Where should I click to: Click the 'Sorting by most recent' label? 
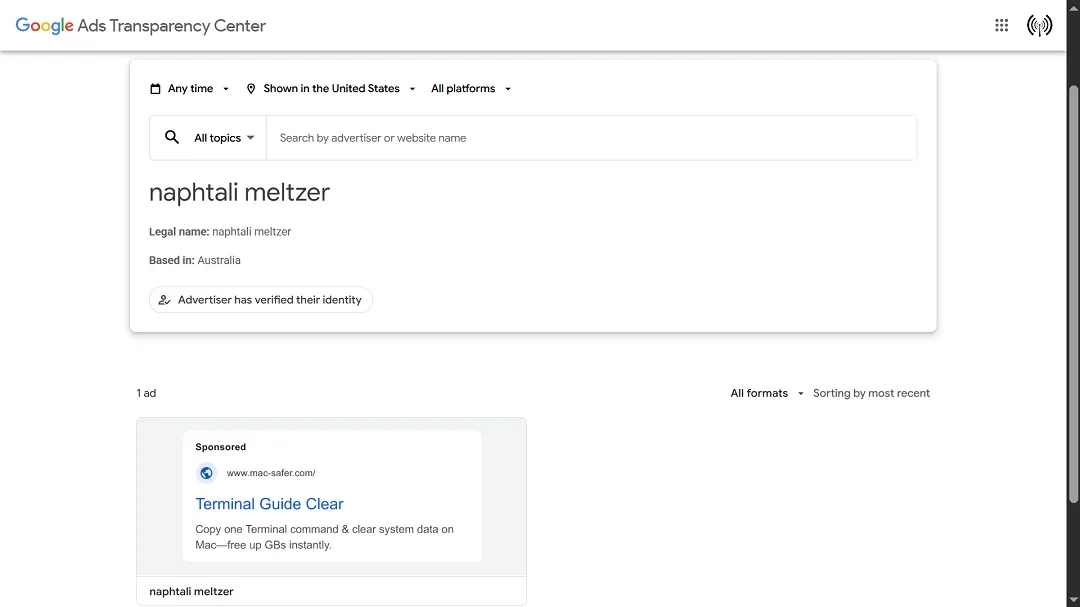871,393
